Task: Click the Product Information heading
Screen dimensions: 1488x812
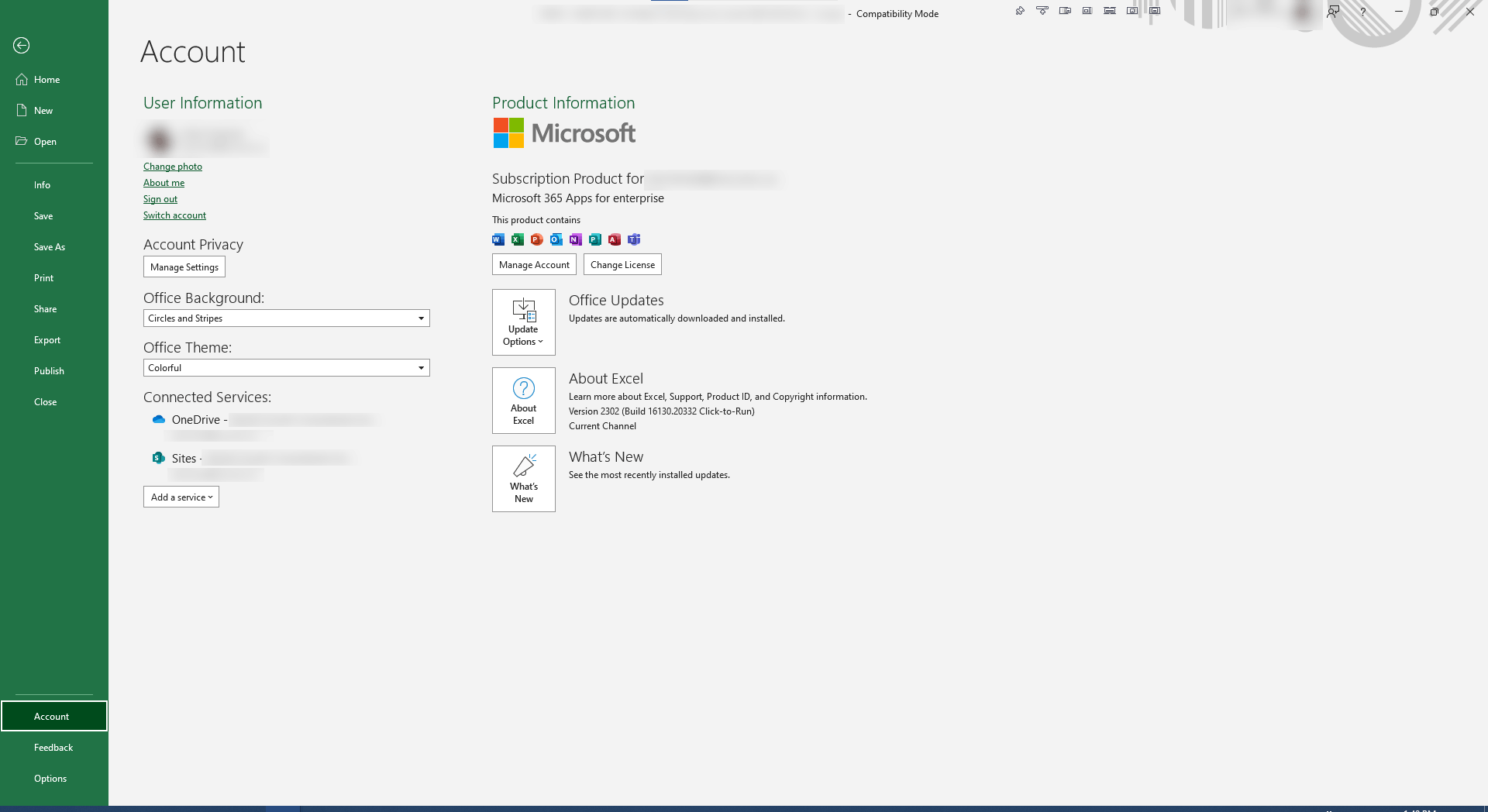Action: pos(563,103)
